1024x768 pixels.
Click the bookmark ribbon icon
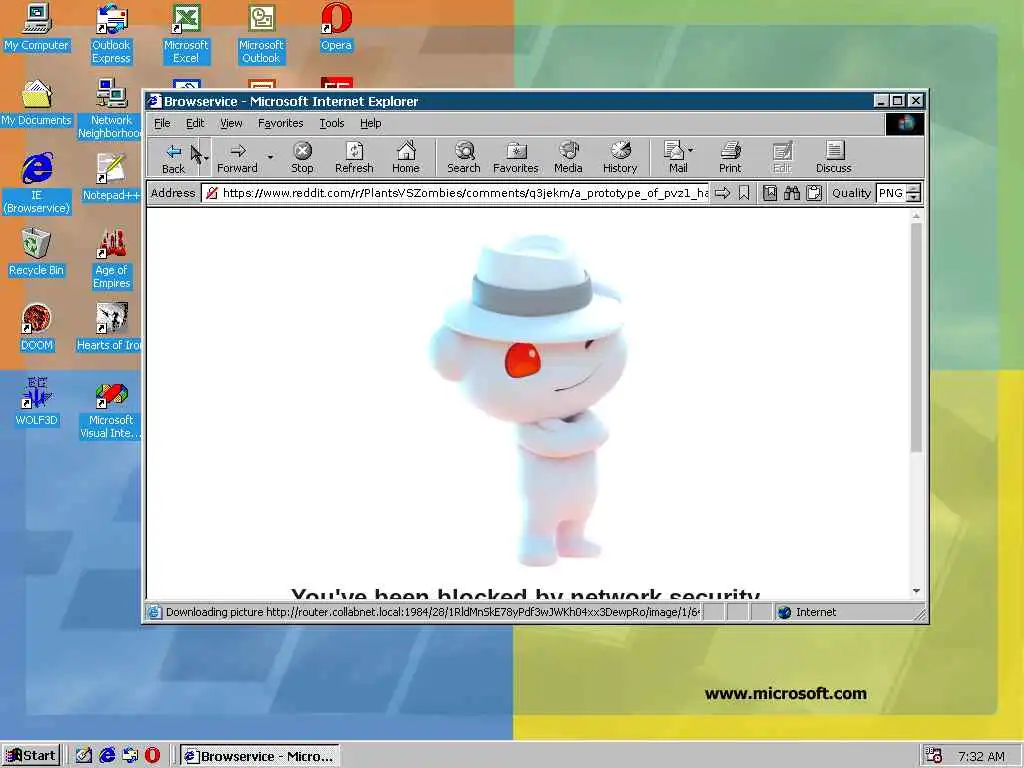tap(744, 193)
